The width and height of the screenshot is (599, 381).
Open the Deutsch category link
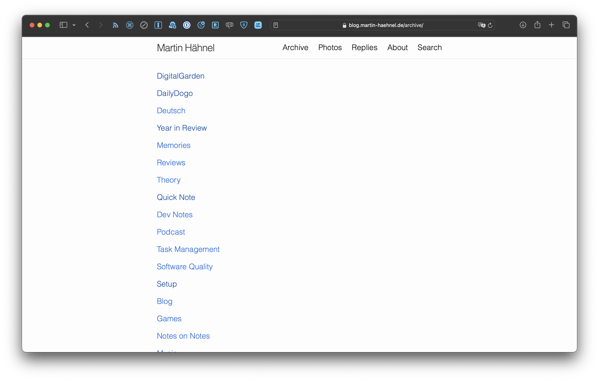(171, 110)
